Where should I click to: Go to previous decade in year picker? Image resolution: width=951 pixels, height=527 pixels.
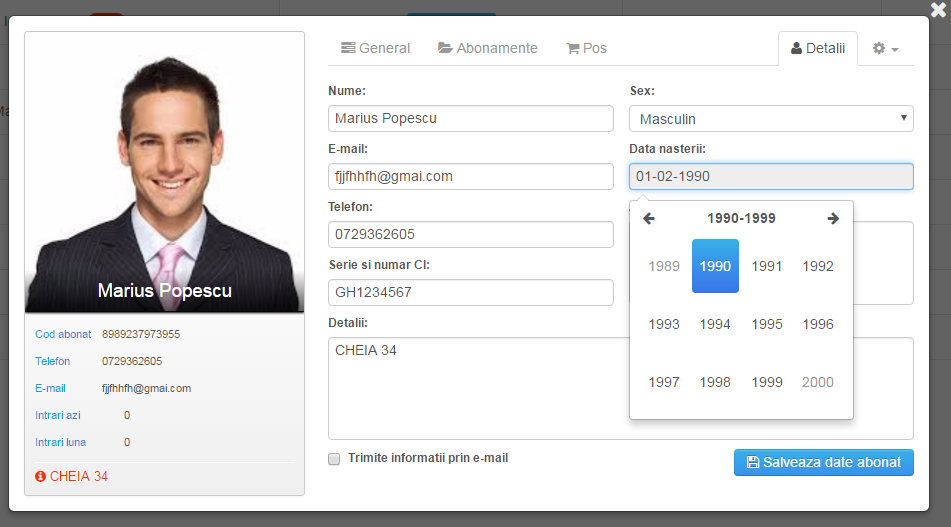click(x=648, y=218)
